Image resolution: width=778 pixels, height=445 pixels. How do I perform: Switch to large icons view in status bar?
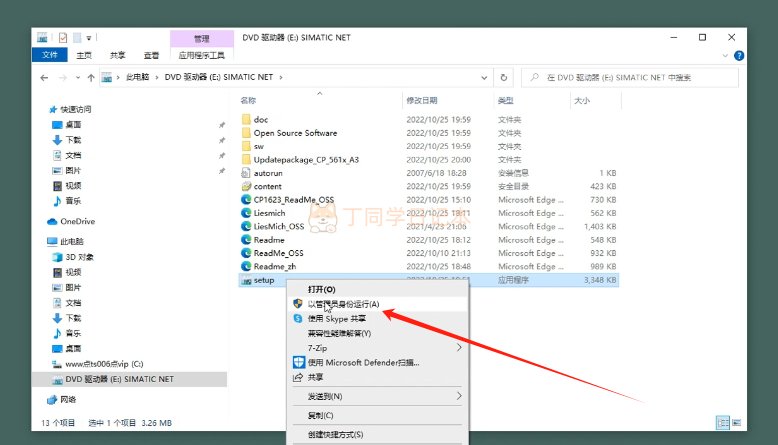point(736,423)
